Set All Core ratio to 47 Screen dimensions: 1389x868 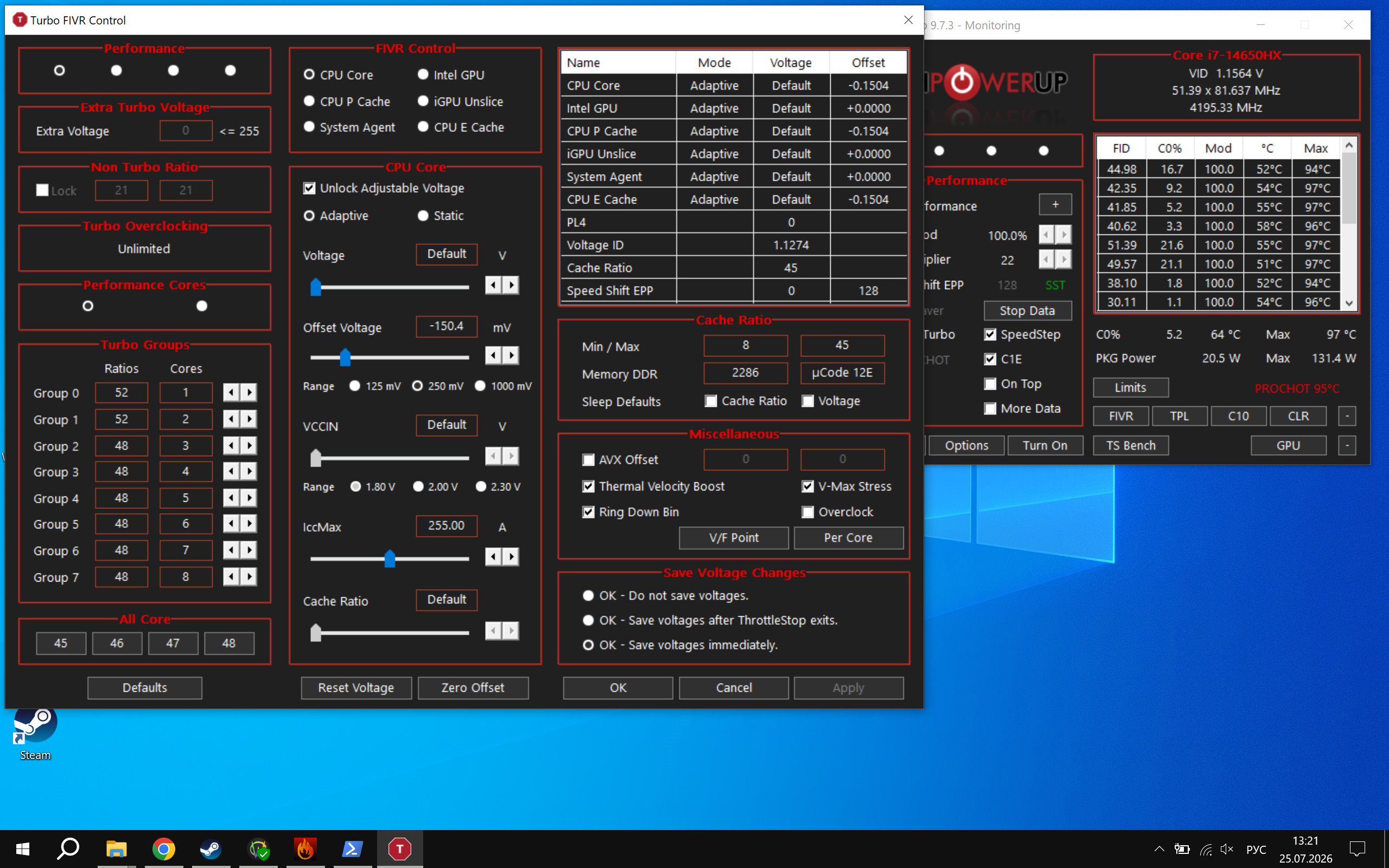[173, 643]
